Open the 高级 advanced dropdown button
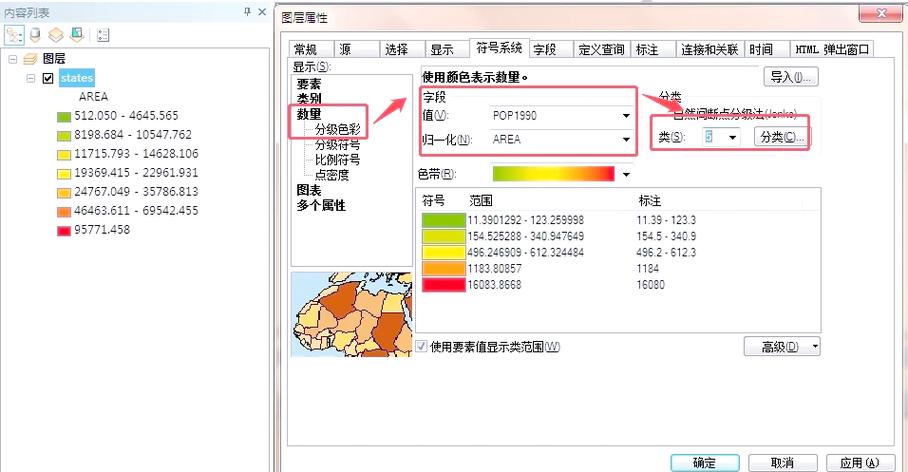Image resolution: width=908 pixels, height=472 pixels. coord(782,347)
